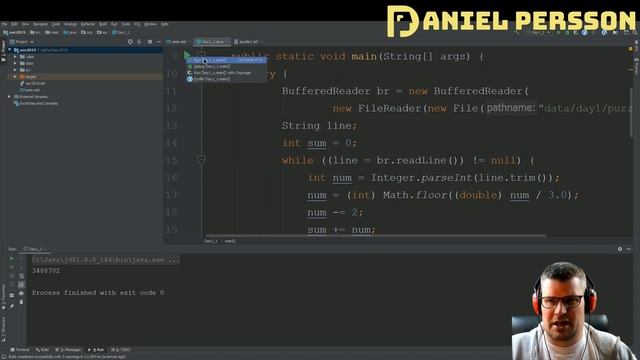
Task: Open the TODO tool window button
Action: tap(121, 350)
